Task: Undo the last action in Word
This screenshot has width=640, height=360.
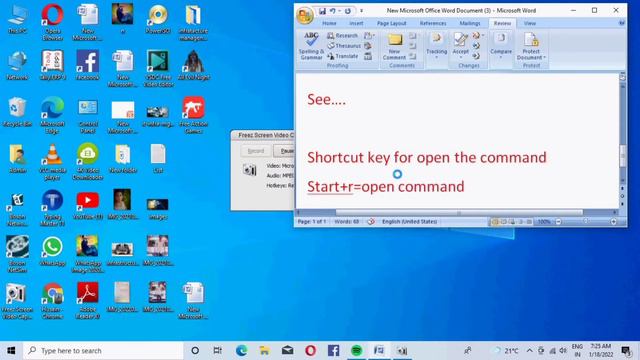Action: click(333, 11)
